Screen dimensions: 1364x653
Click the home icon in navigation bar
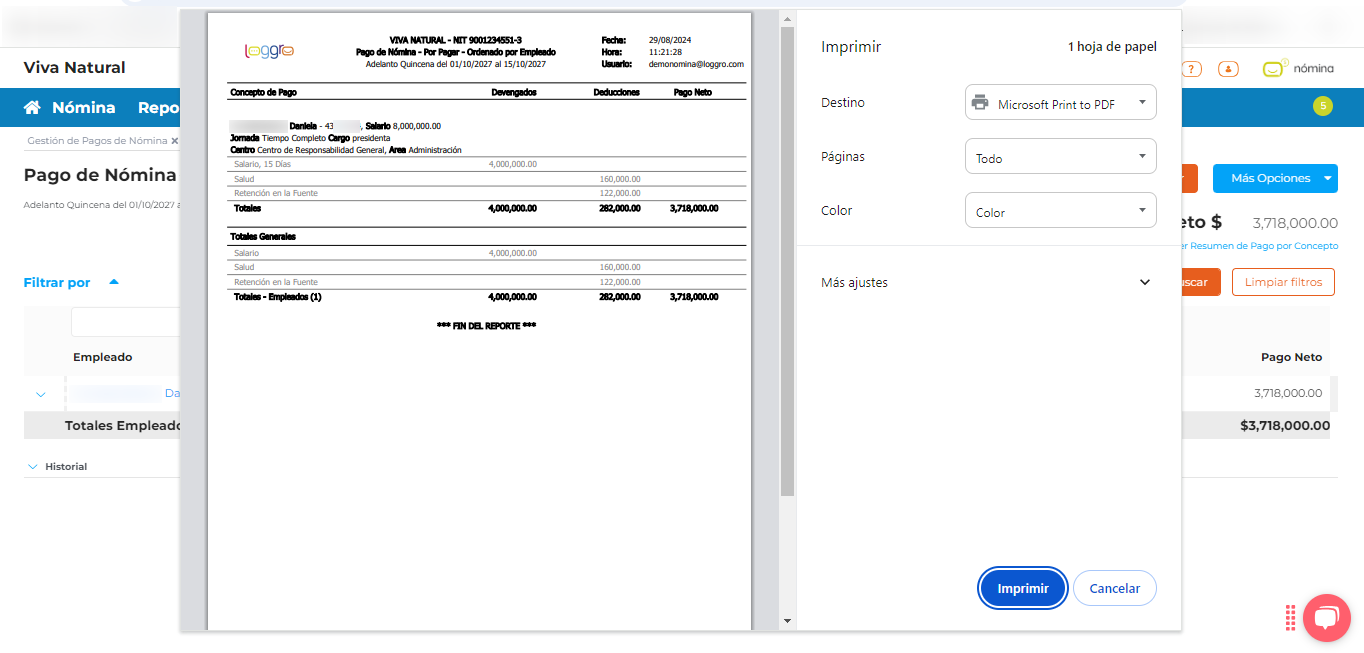coord(33,108)
